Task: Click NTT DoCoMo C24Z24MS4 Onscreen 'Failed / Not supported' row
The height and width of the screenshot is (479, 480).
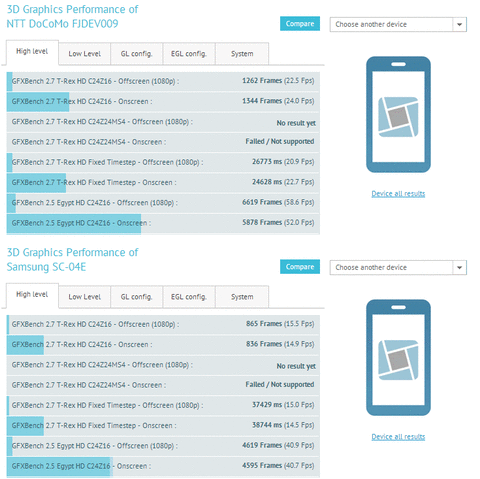Action: [x=163, y=142]
